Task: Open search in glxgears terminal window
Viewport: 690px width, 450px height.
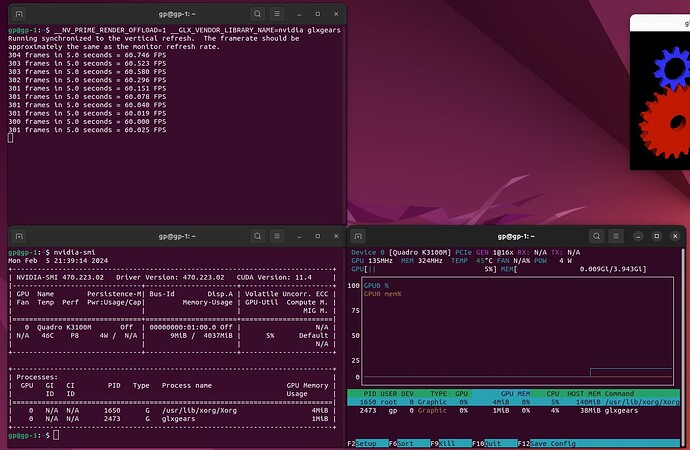Action: point(257,14)
